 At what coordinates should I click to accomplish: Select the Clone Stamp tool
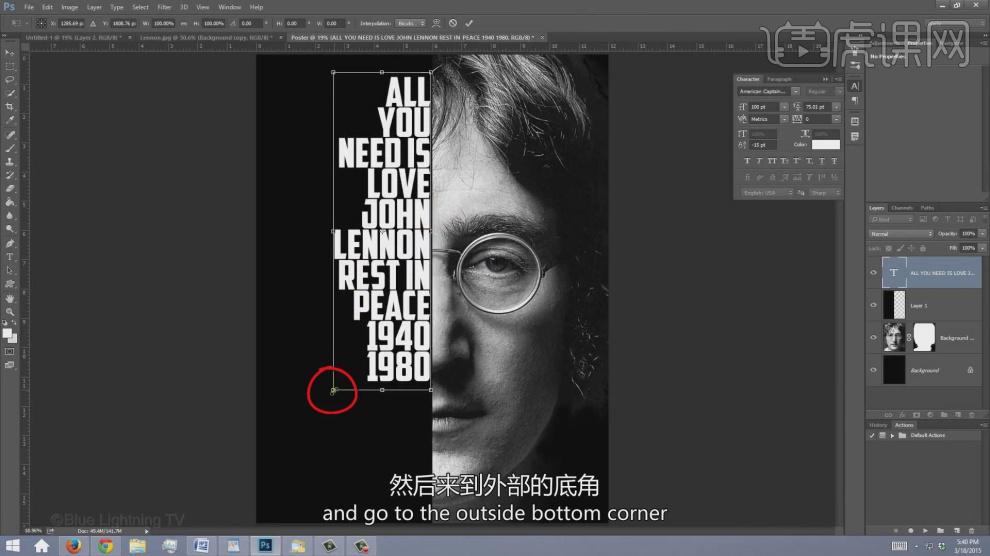pyautogui.click(x=9, y=162)
